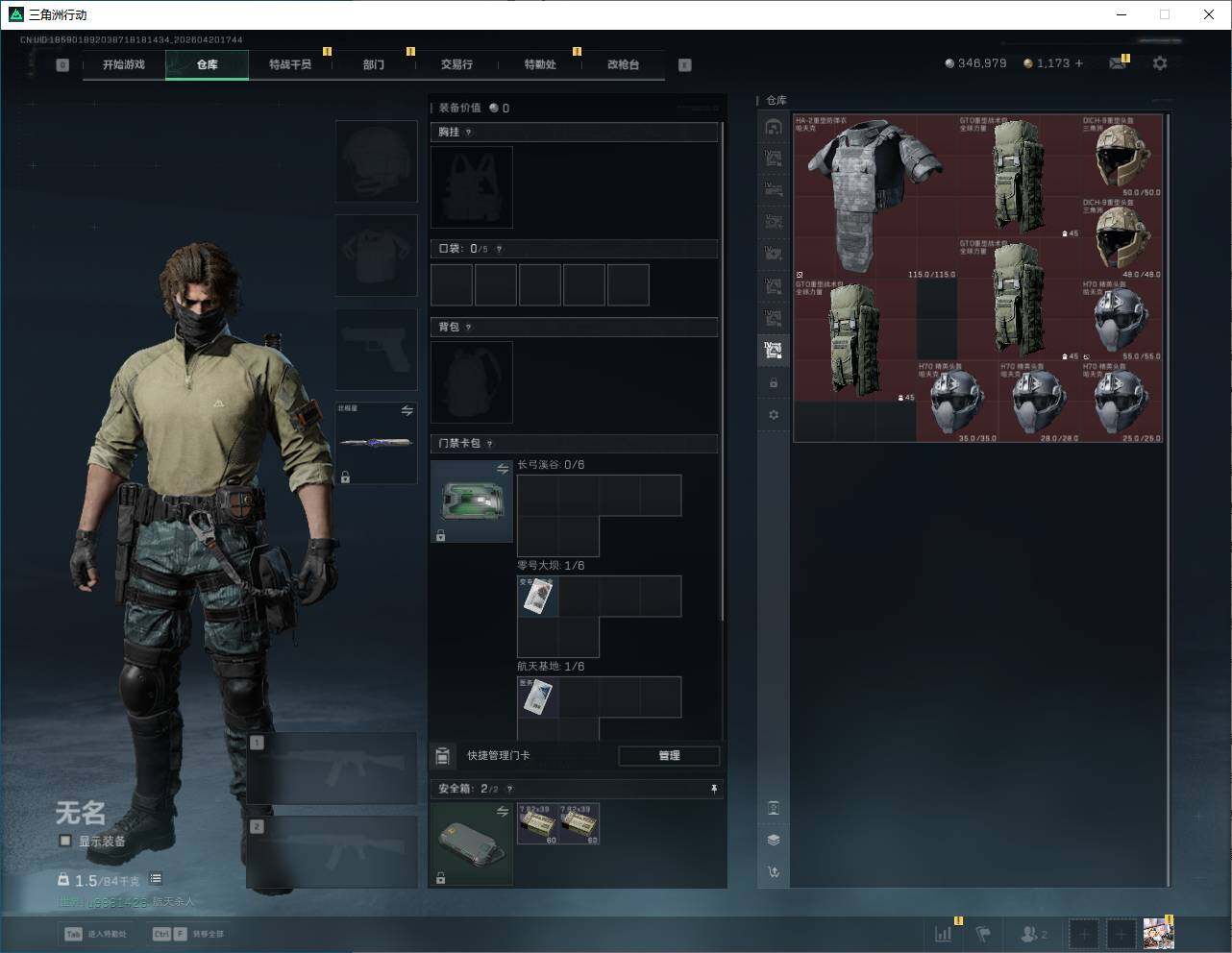Switch to the 开始游戏 tab

pyautogui.click(x=124, y=64)
